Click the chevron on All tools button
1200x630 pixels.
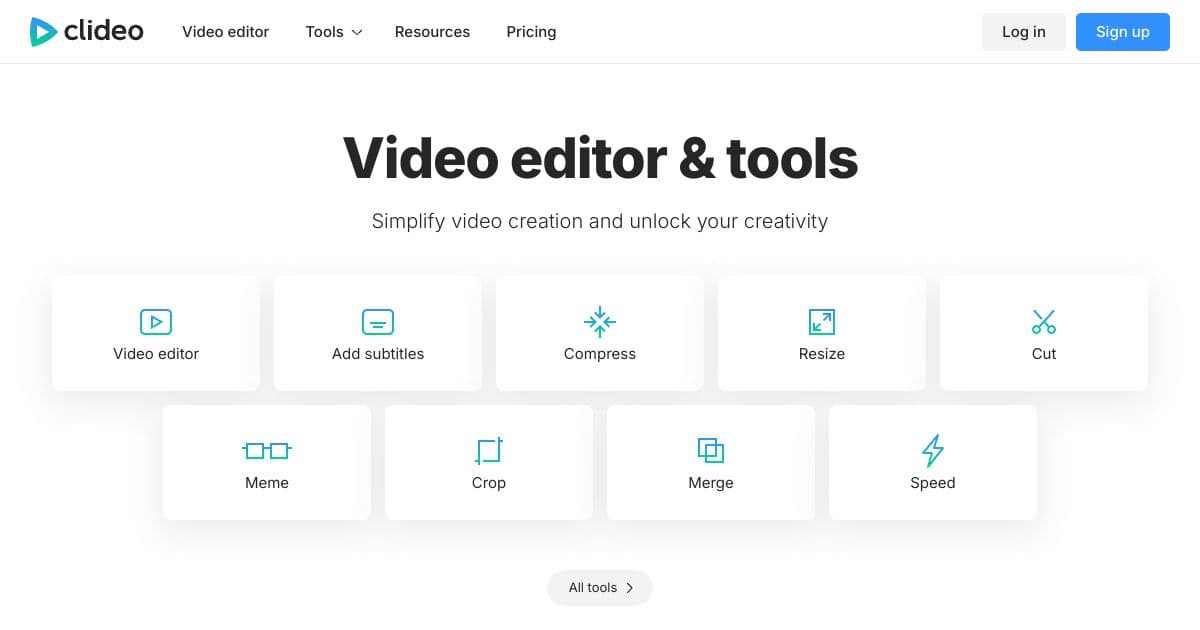click(630, 588)
